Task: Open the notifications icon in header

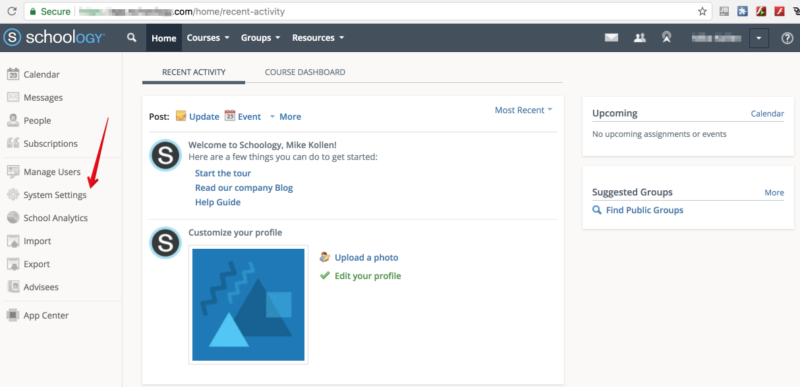Action: tap(666, 38)
